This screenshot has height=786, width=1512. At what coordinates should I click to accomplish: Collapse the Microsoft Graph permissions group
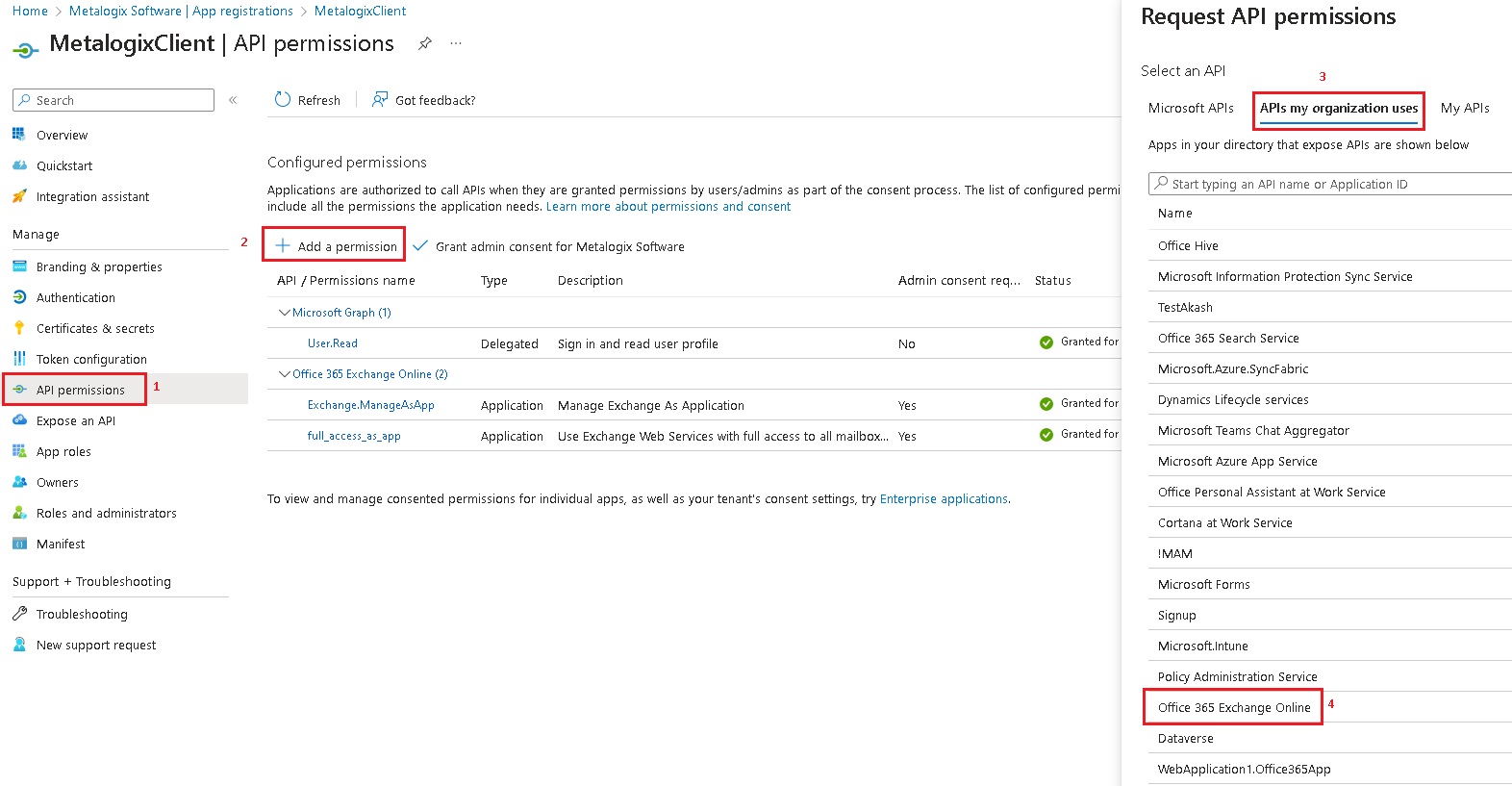(284, 313)
